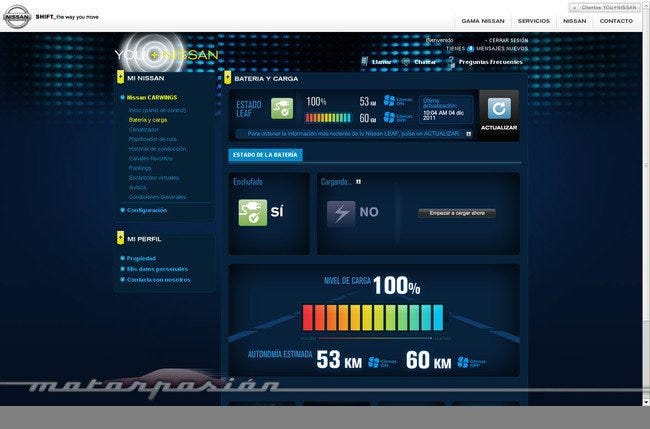Open the CONTACTO menu
The image size is (650, 429).
click(616, 21)
